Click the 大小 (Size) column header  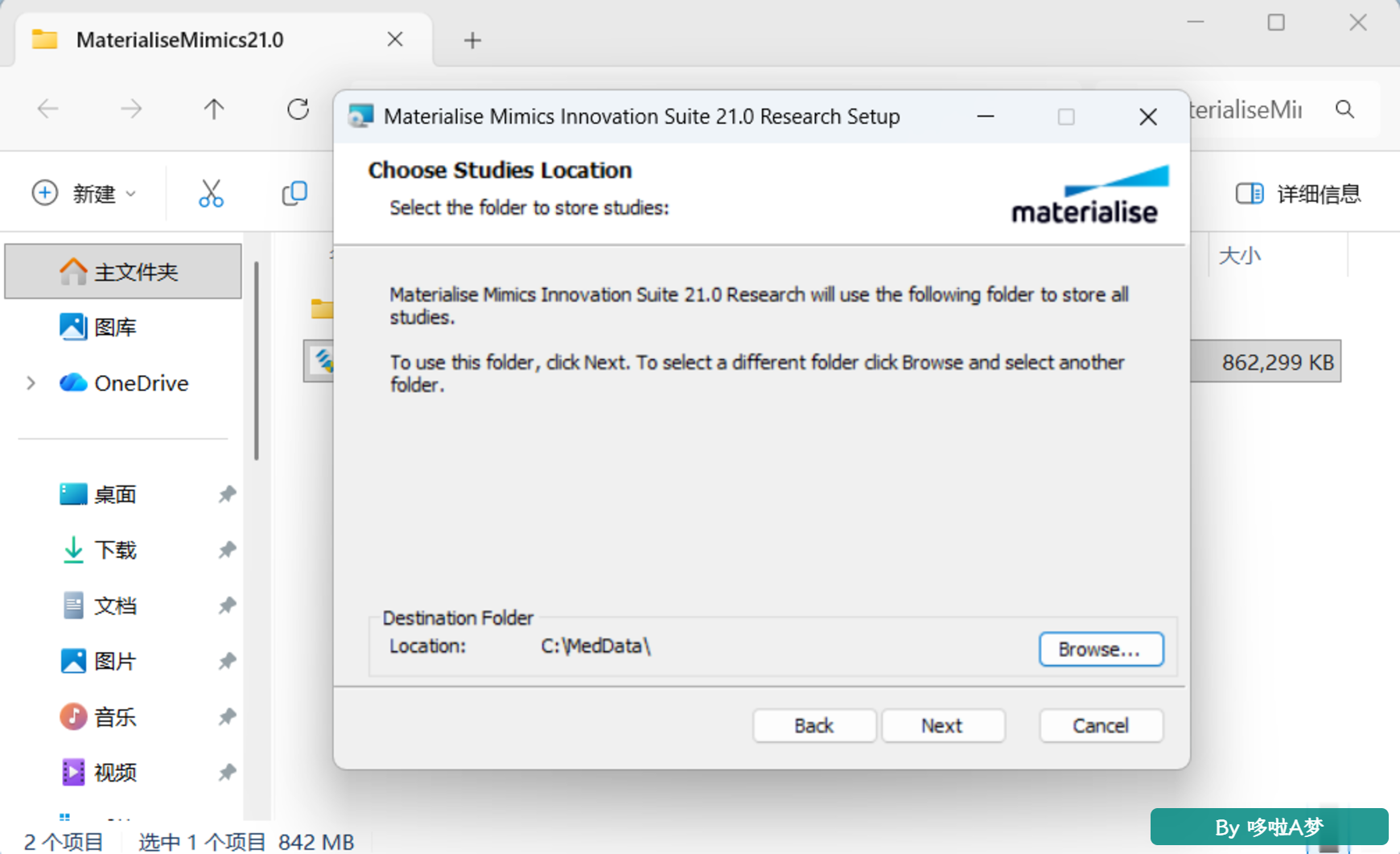1278,256
